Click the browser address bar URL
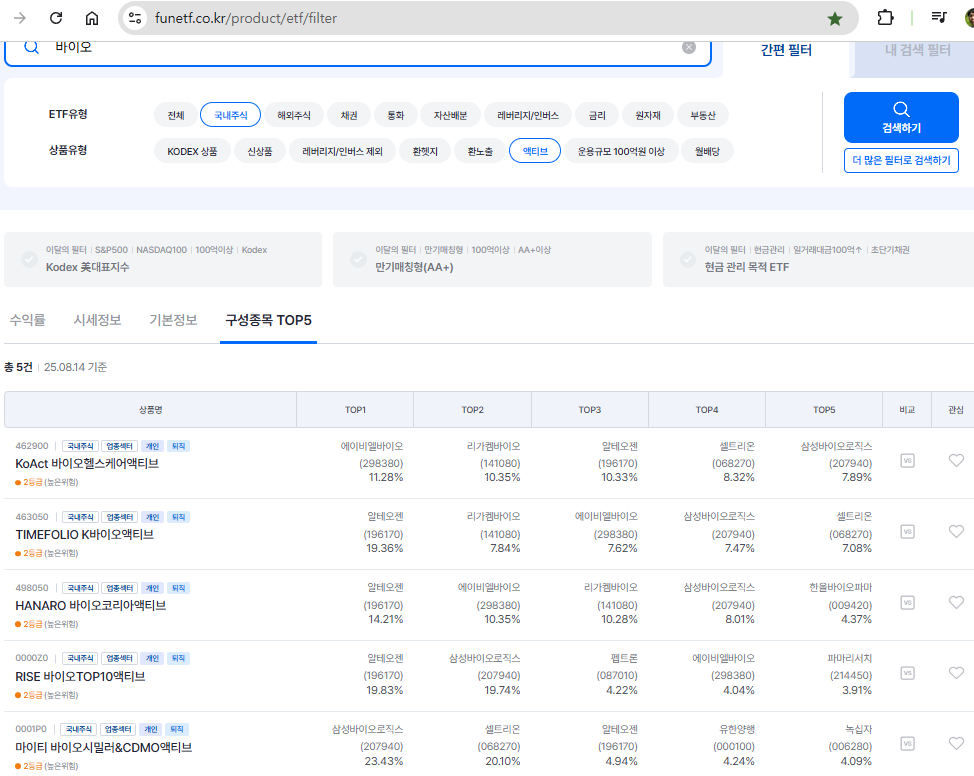The image size is (974, 776). pos(246,18)
